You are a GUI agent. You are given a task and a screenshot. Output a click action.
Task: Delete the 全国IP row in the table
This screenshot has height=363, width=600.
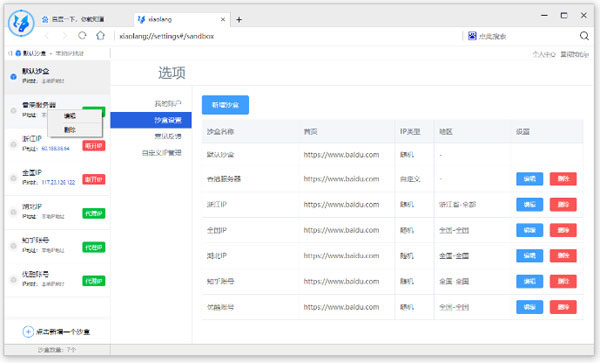(563, 230)
